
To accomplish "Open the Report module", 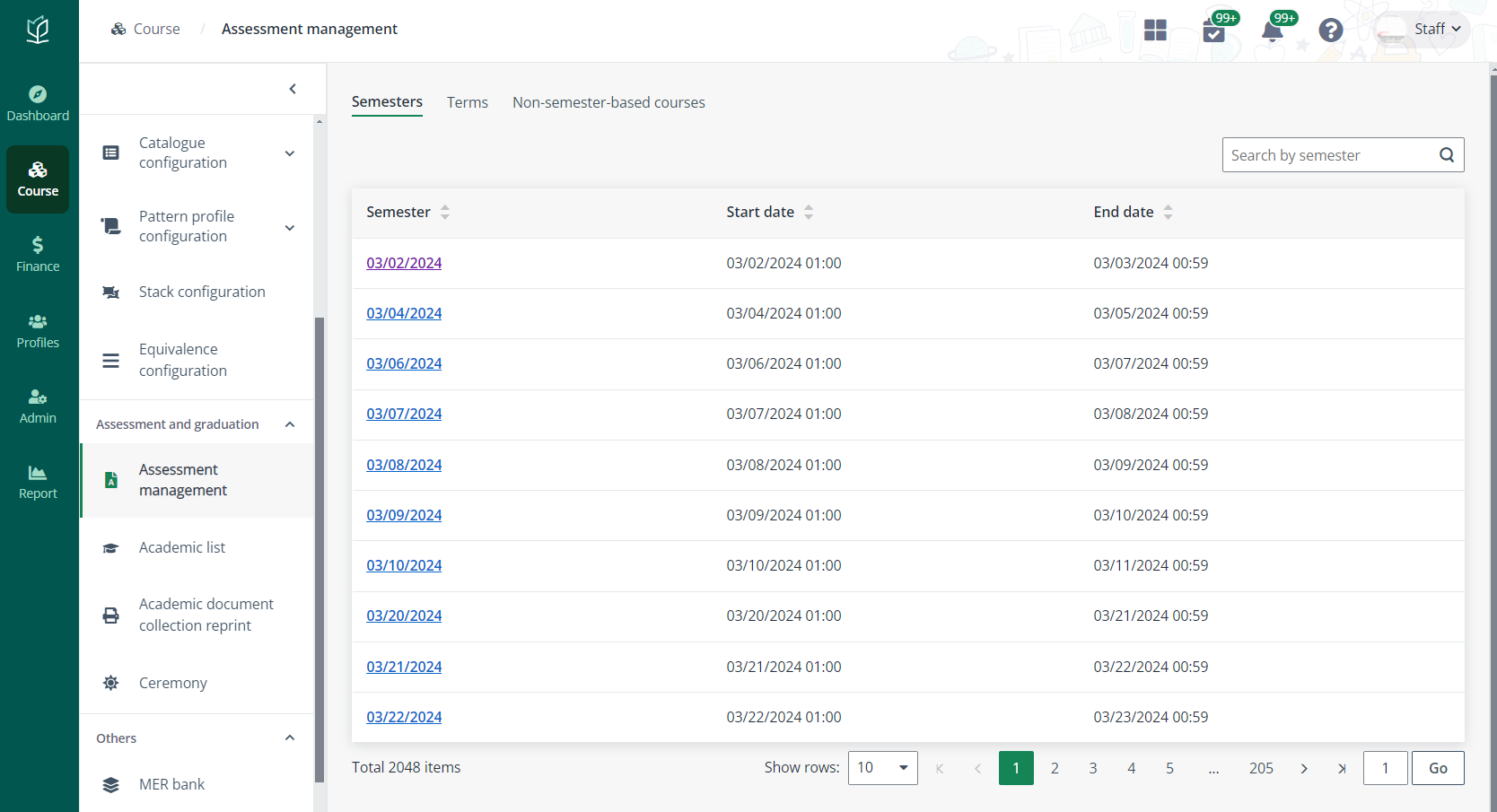I will click(38, 482).
